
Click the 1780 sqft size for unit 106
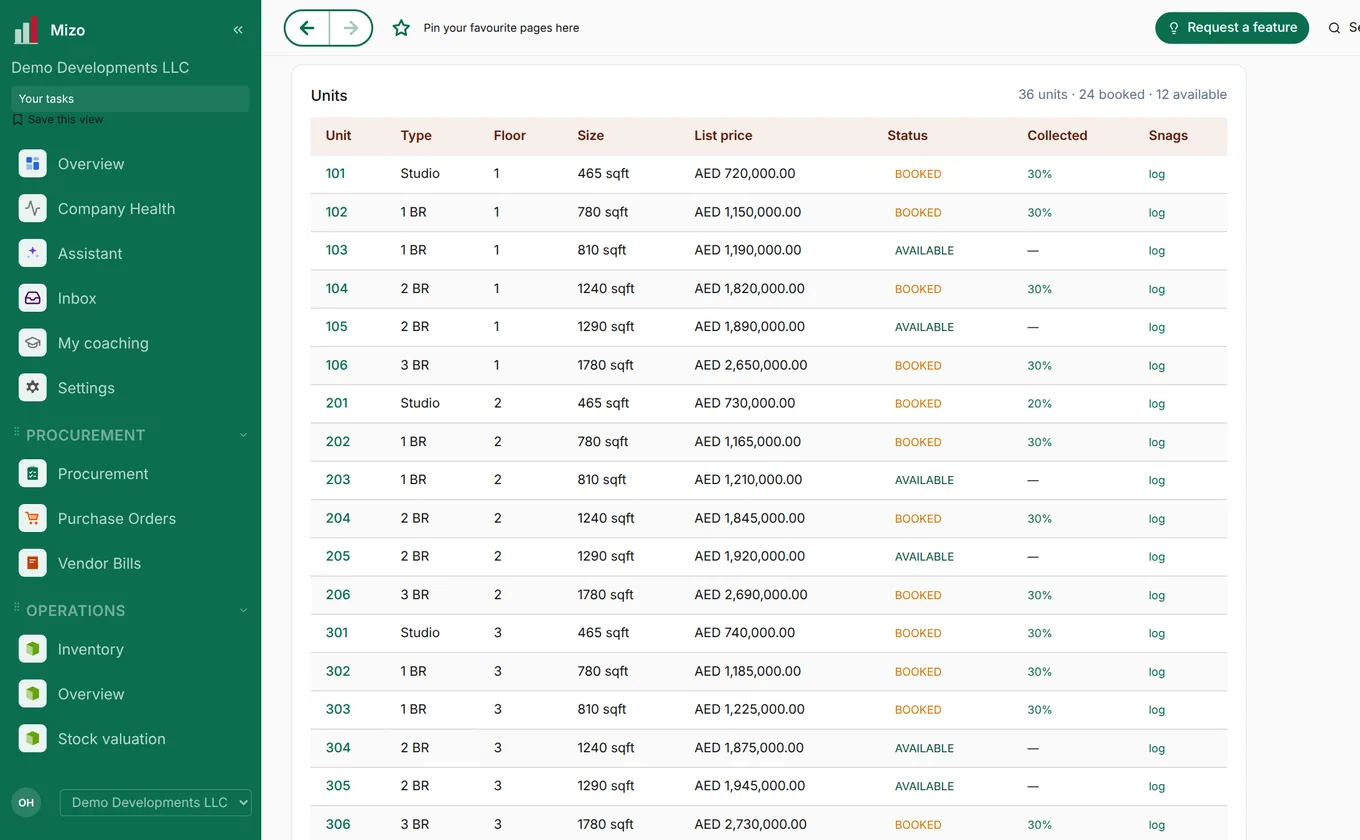pos(605,365)
